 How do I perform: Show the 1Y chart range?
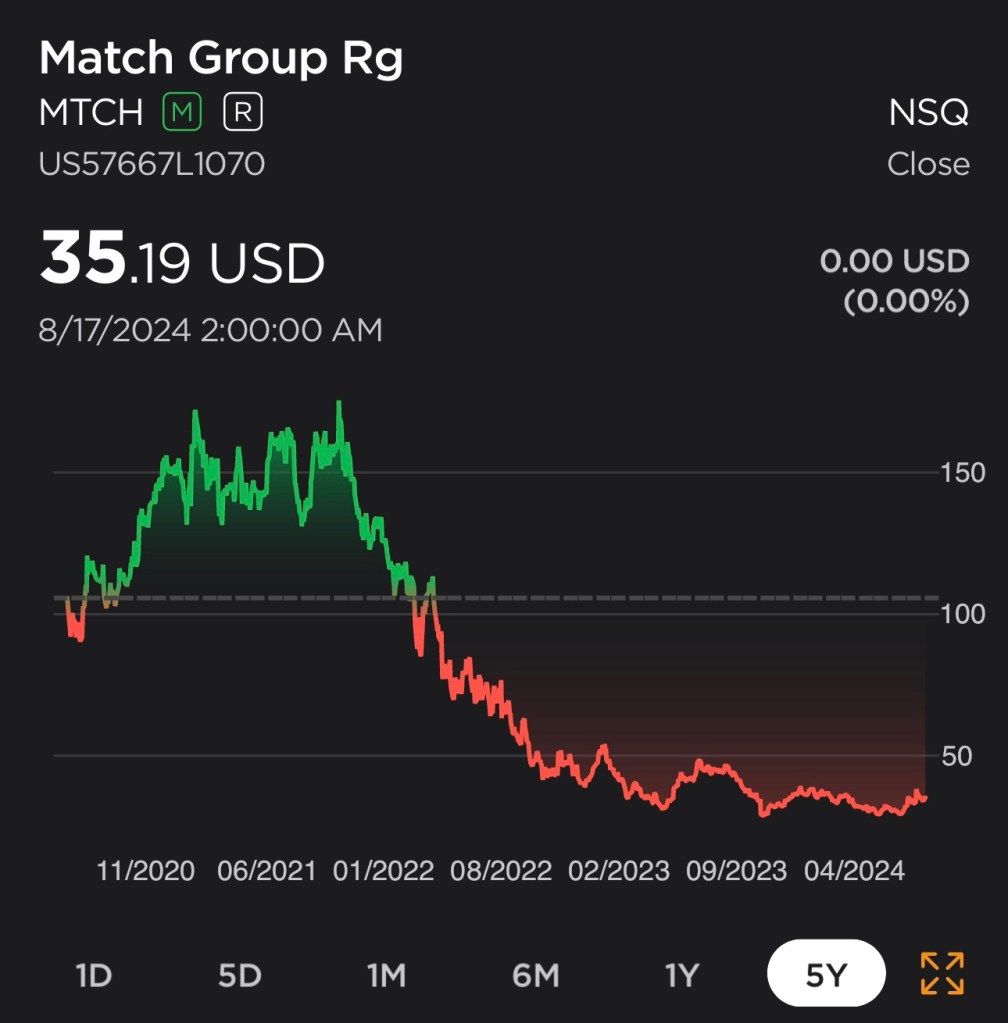point(681,975)
